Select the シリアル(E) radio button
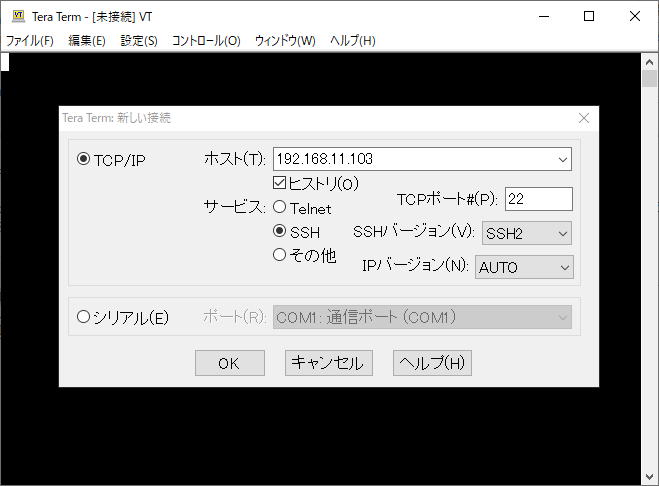Image resolution: width=659 pixels, height=486 pixels. [x=83, y=317]
